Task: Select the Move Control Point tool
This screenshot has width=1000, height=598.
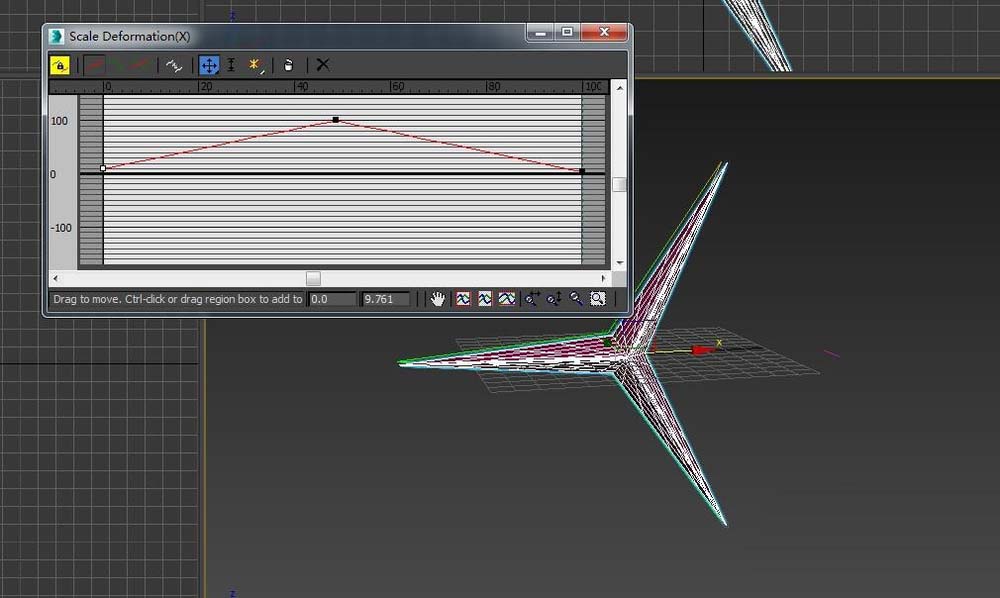Action: 209,65
